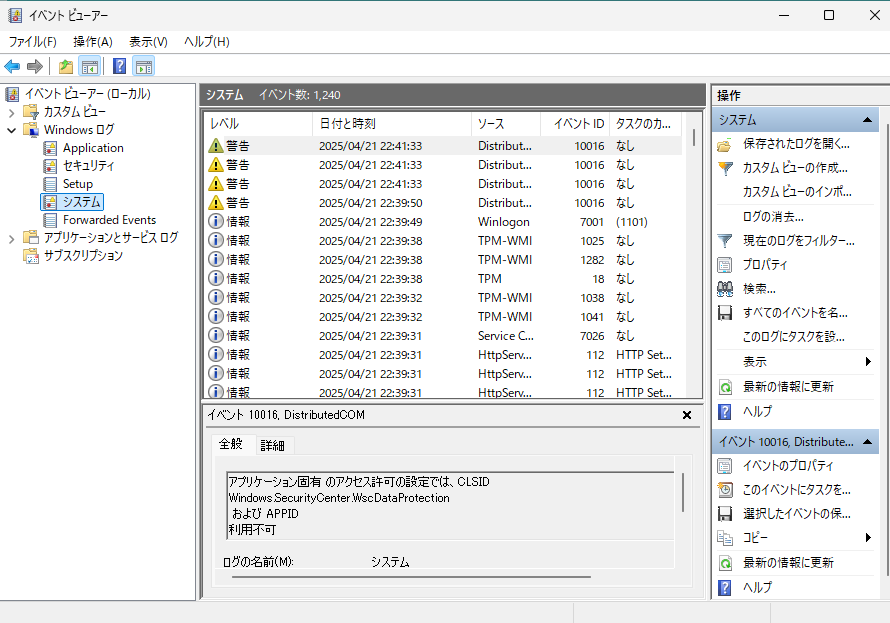Click 現在のログをフィルター funnel icon
890x623 pixels.
(725, 241)
